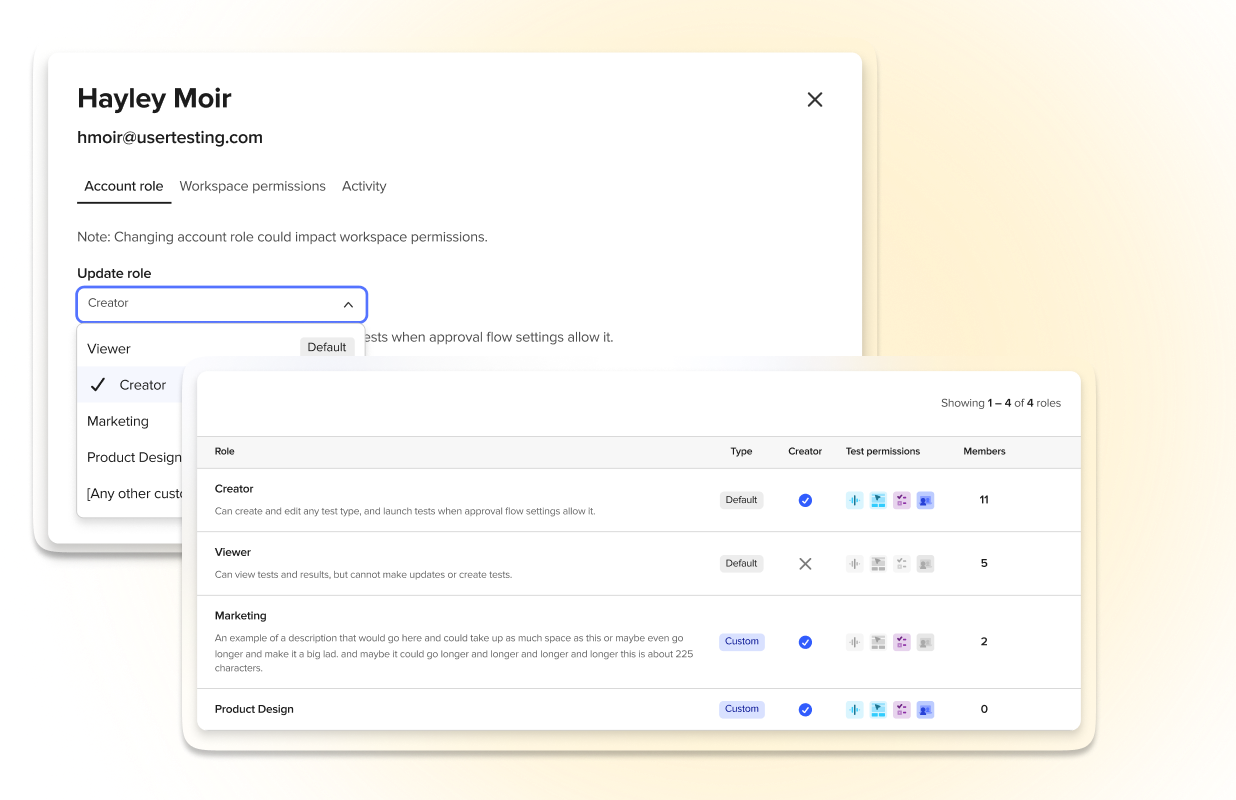
Task: Click the X mark in Viewer's Creator column
Action: click(x=805, y=563)
